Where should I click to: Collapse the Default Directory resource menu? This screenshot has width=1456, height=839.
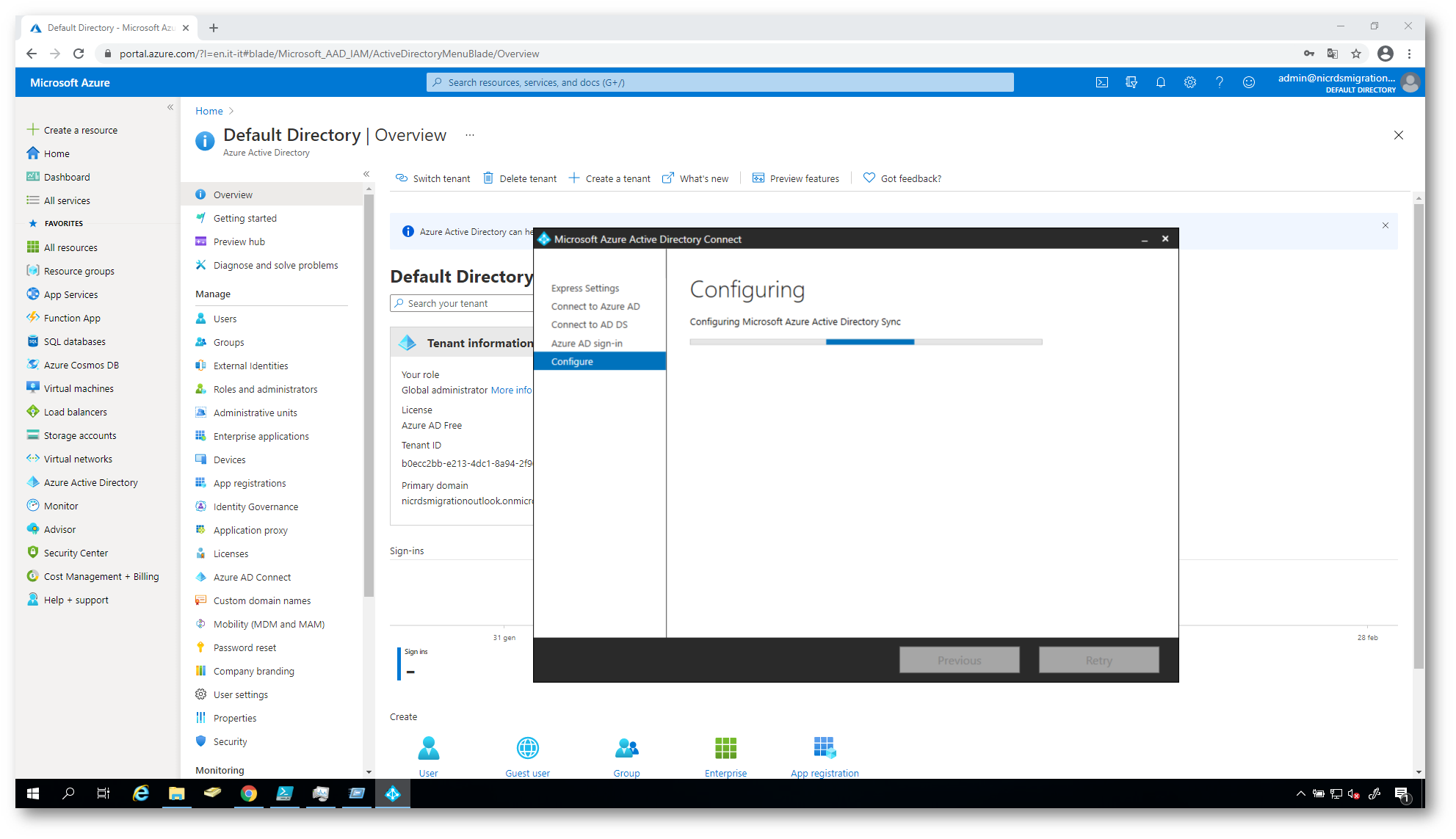366,174
